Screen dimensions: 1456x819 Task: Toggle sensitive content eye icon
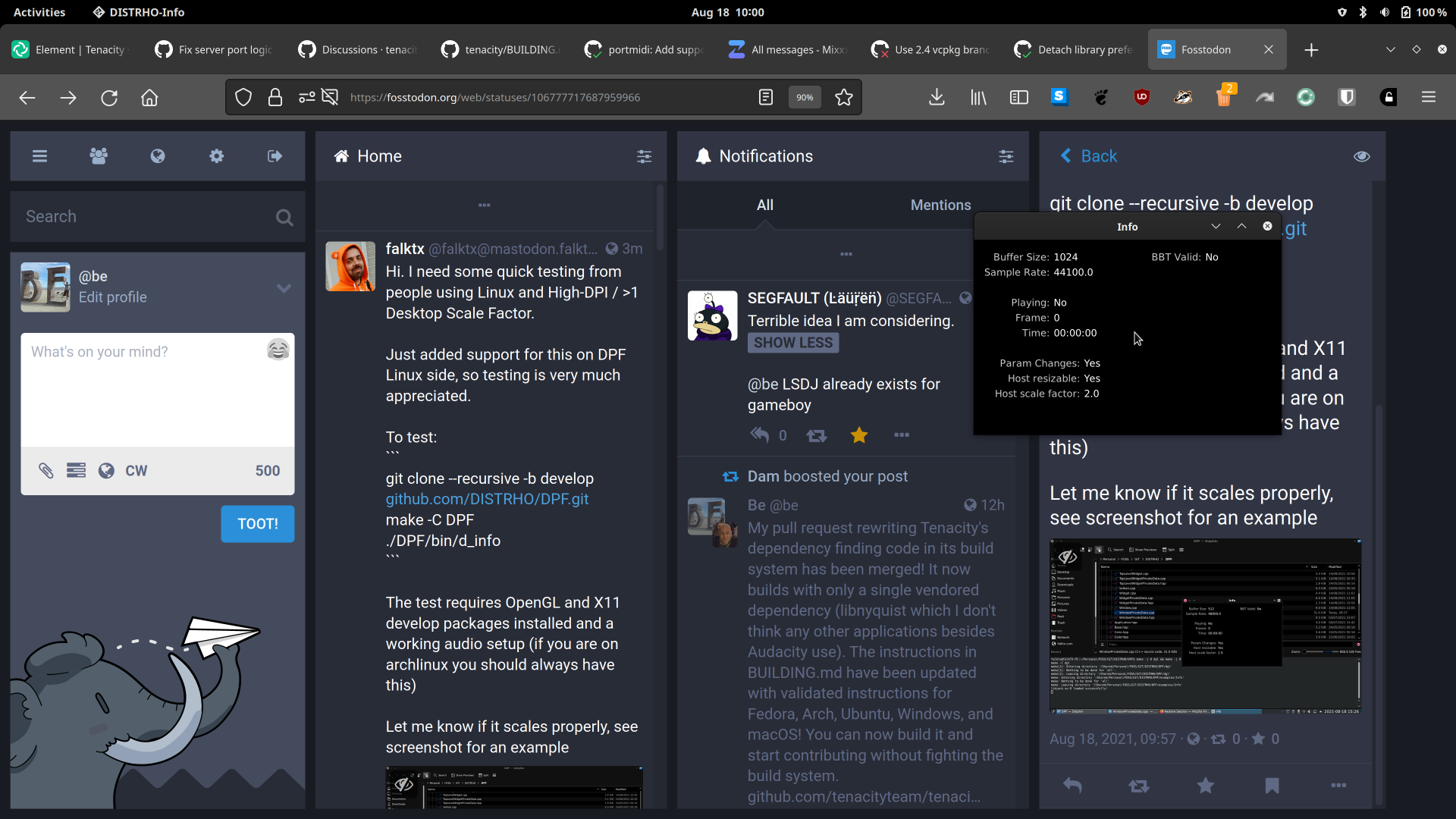tap(1362, 156)
